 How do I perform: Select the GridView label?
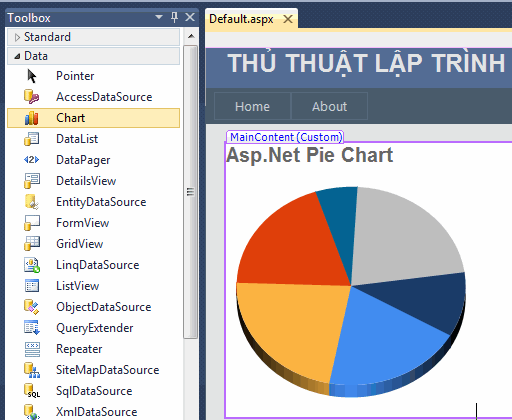tap(80, 244)
